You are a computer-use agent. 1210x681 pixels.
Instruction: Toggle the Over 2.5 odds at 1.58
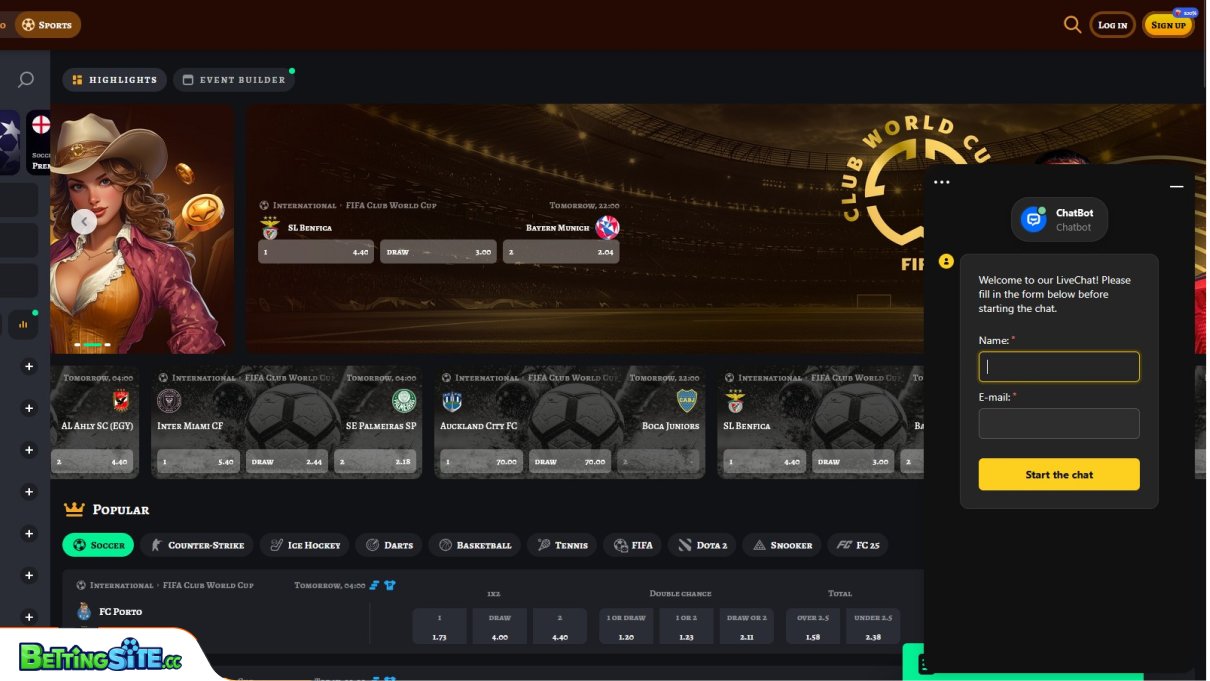coord(813,627)
